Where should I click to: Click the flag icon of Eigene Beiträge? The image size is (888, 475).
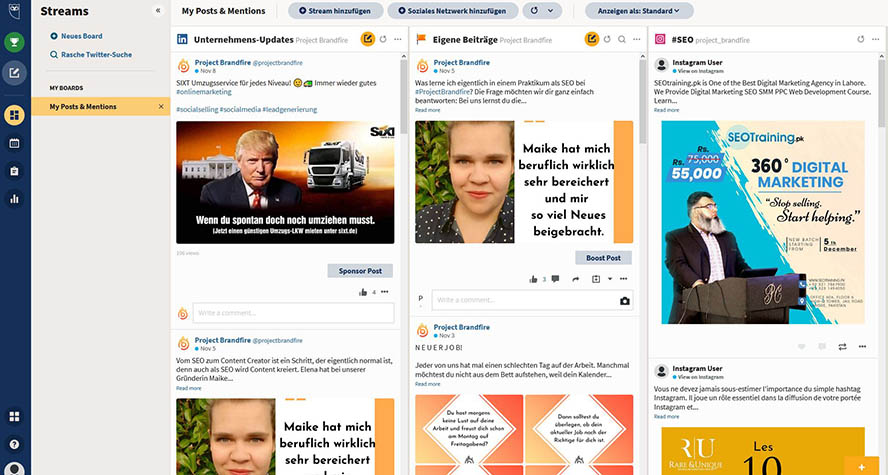click(x=421, y=39)
